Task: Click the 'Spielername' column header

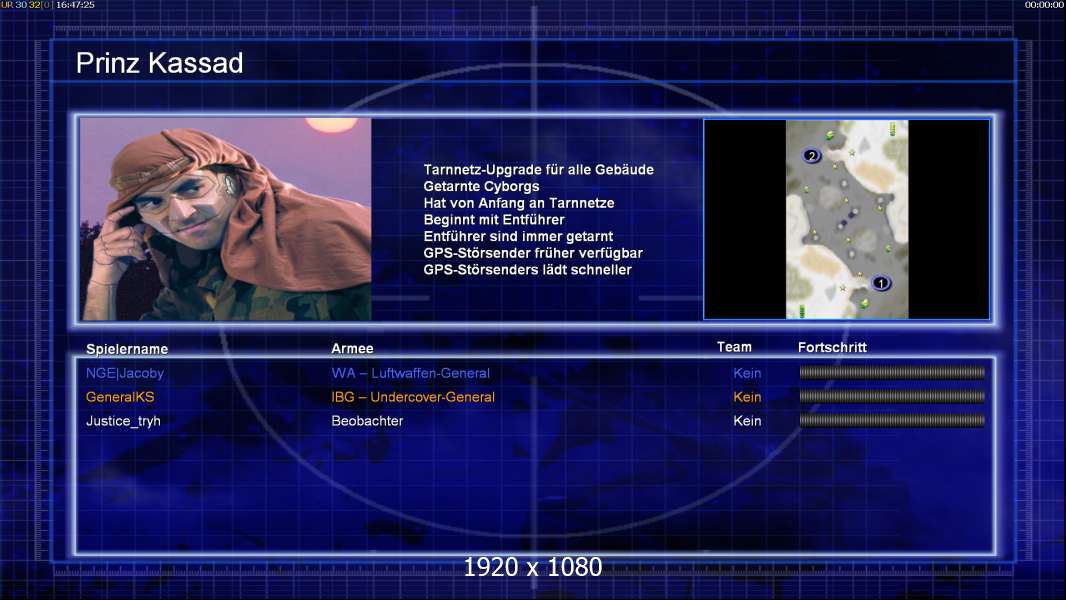Action: pyautogui.click(x=126, y=349)
